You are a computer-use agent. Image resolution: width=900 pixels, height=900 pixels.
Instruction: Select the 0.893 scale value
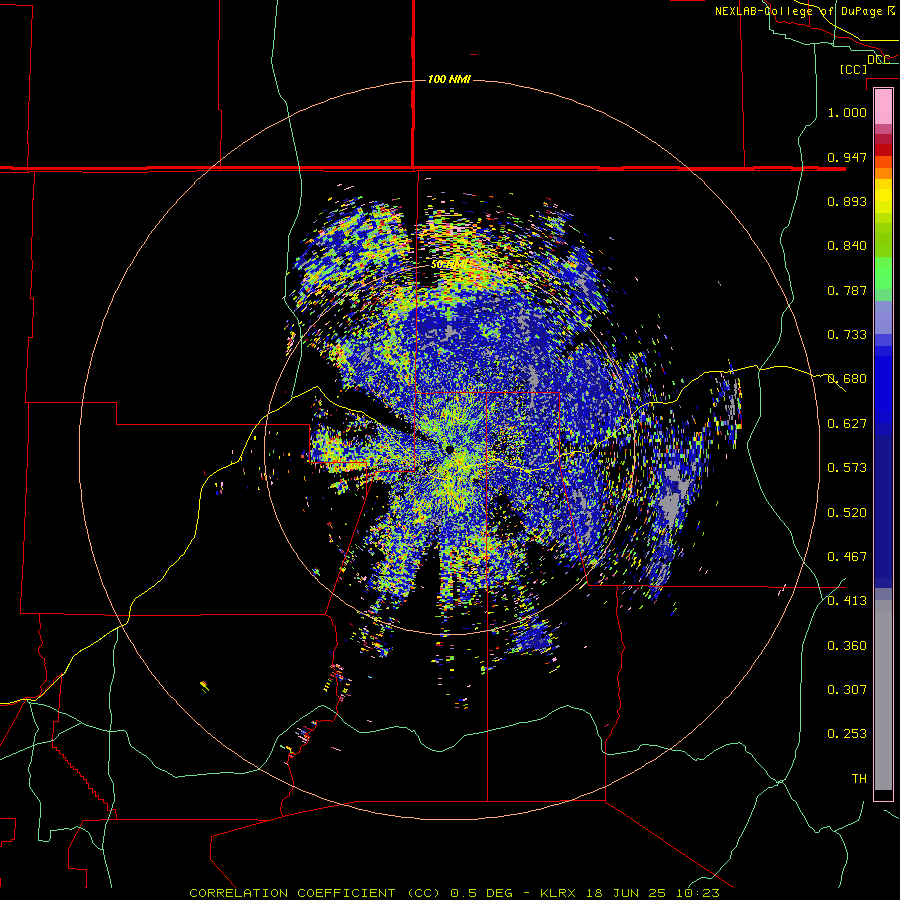(847, 201)
